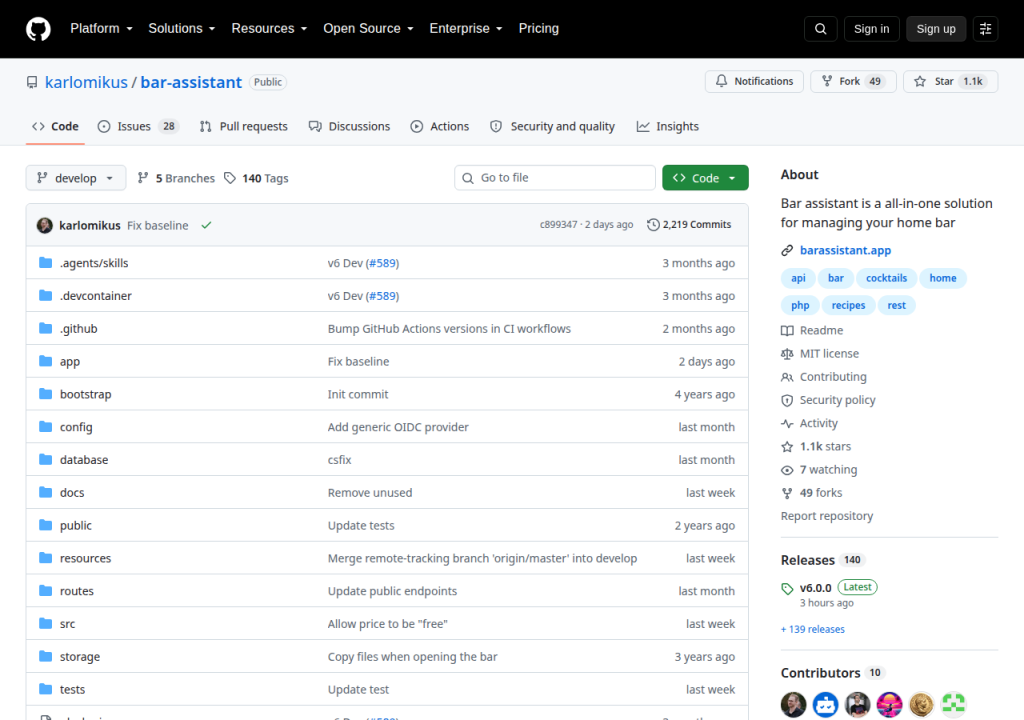Open pull request #589 on .agents/skills row
1024x720 pixels.
click(382, 263)
